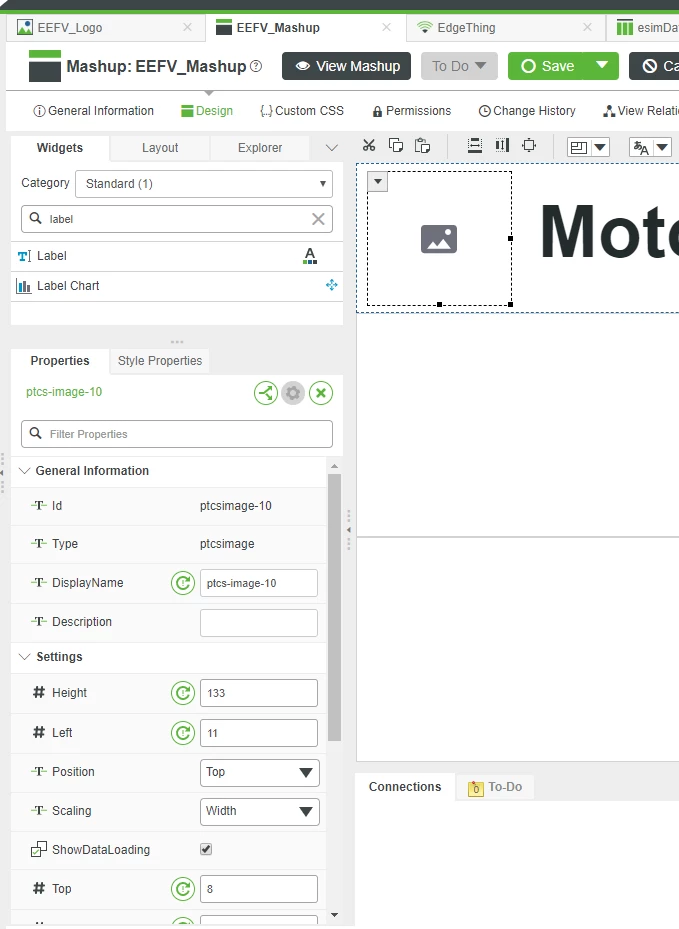Click the properties panel vertical scrollbar
This screenshot has width=679, height=929.
coord(334,607)
